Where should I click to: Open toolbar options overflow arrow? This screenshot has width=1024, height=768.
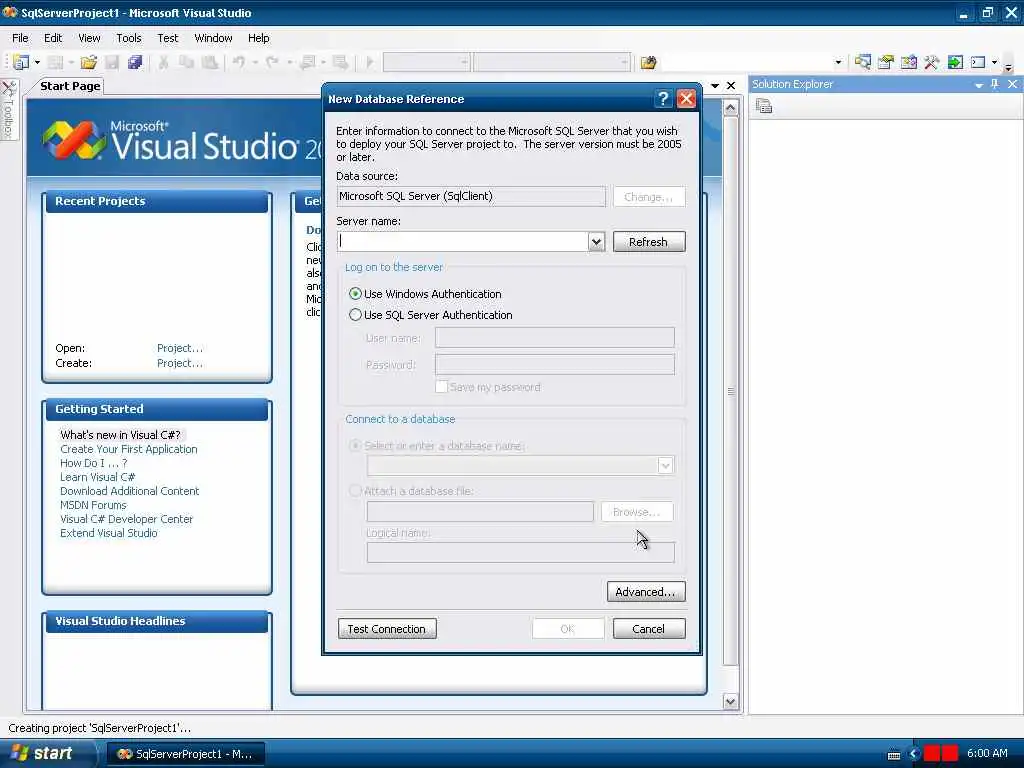[x=1008, y=65]
